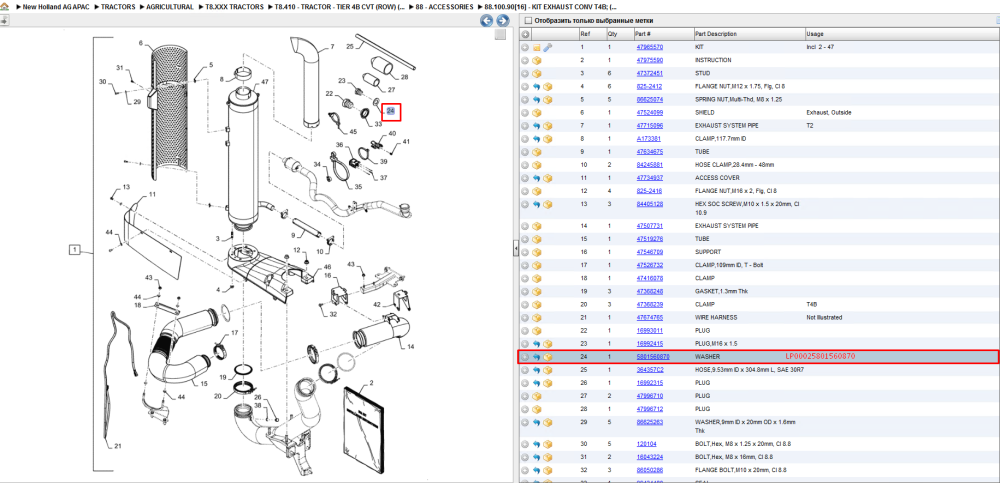The width and height of the screenshot is (1000, 483).
Task: Enable 'Отобразить только выбранные метки' checkbox
Action: click(x=527, y=20)
